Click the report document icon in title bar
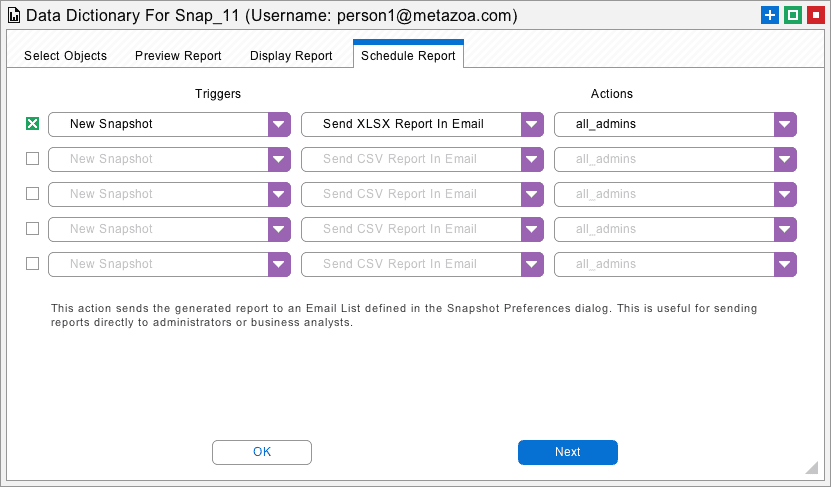This screenshot has height=487, width=831. [14, 15]
